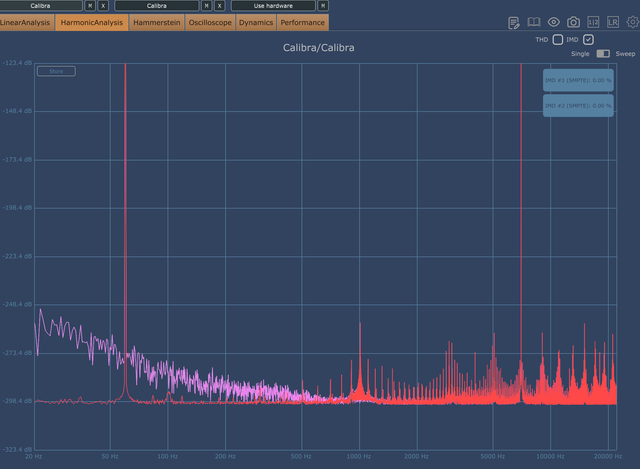Click X button of second Calibra slot
The image size is (640, 469).
click(220, 6)
